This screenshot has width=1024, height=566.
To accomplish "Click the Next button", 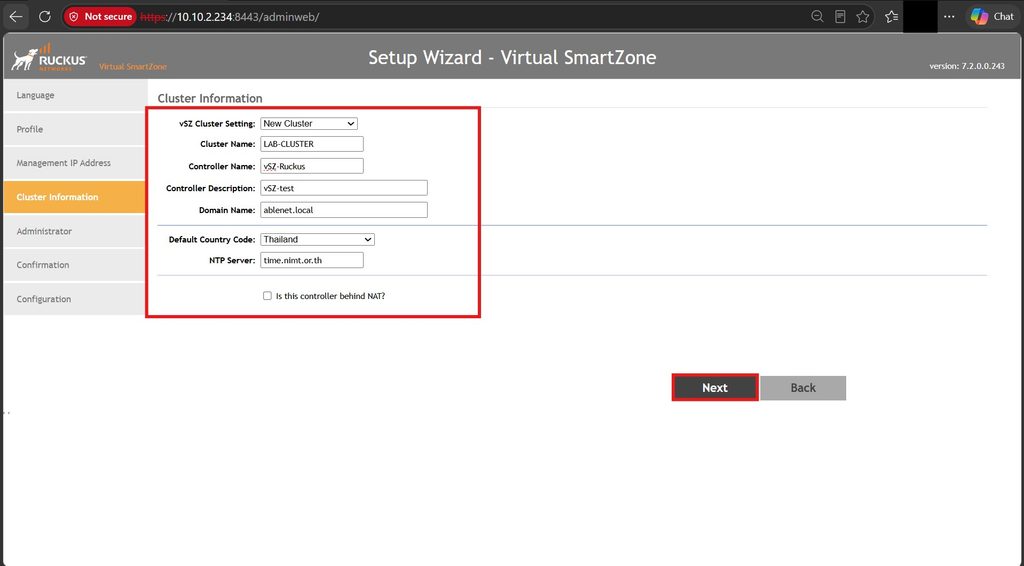I will [x=715, y=388].
